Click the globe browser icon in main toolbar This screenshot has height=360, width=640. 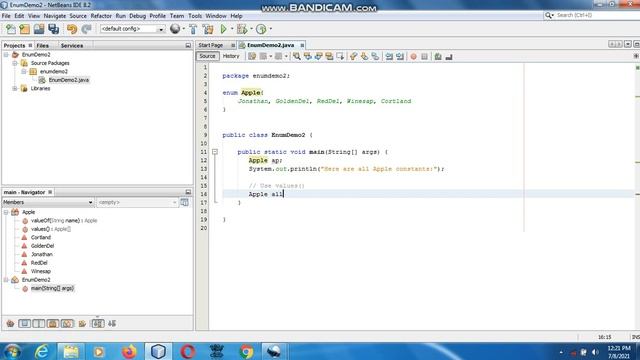coord(175,29)
